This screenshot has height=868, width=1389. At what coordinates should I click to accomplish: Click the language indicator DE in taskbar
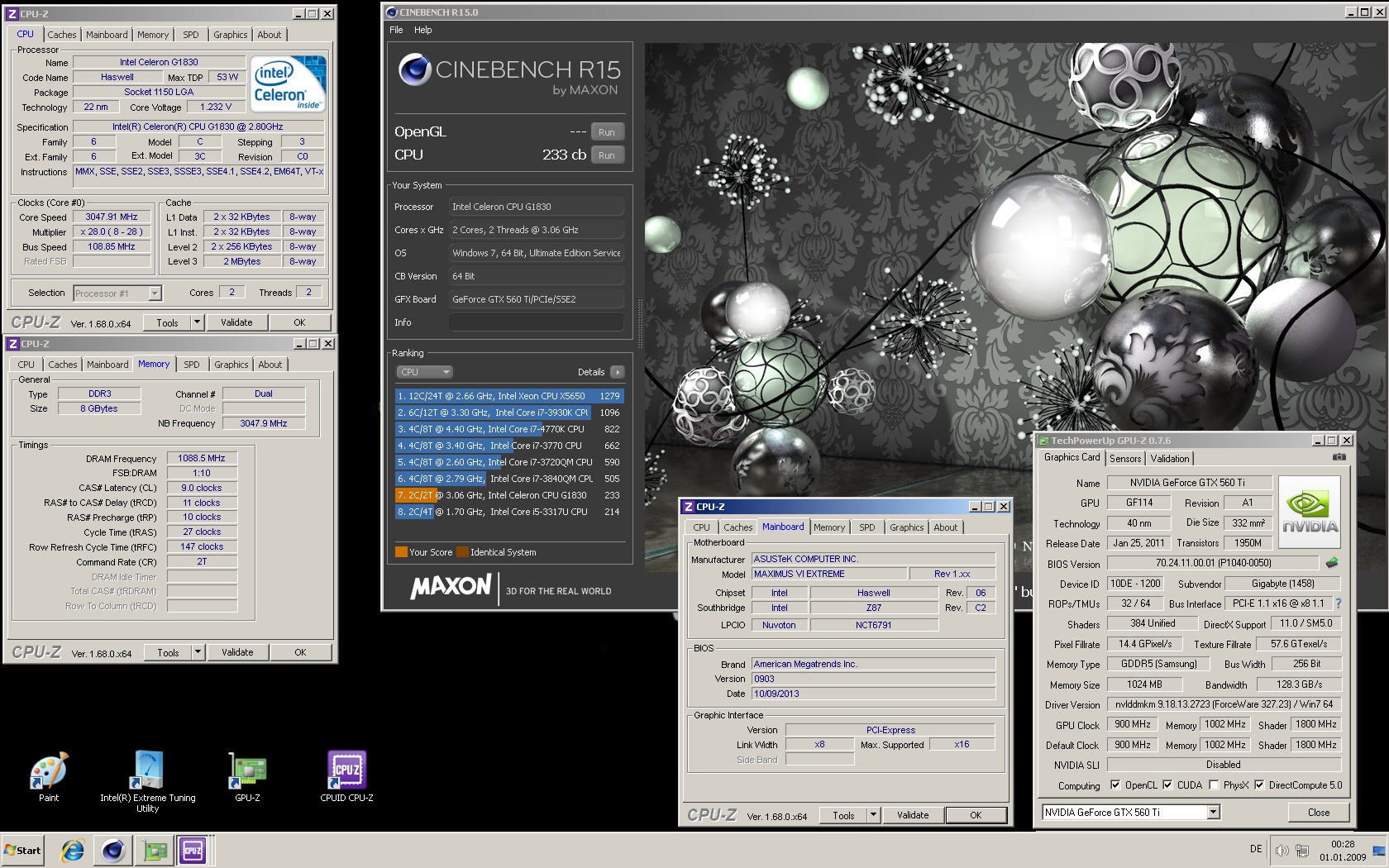pyautogui.click(x=1256, y=849)
